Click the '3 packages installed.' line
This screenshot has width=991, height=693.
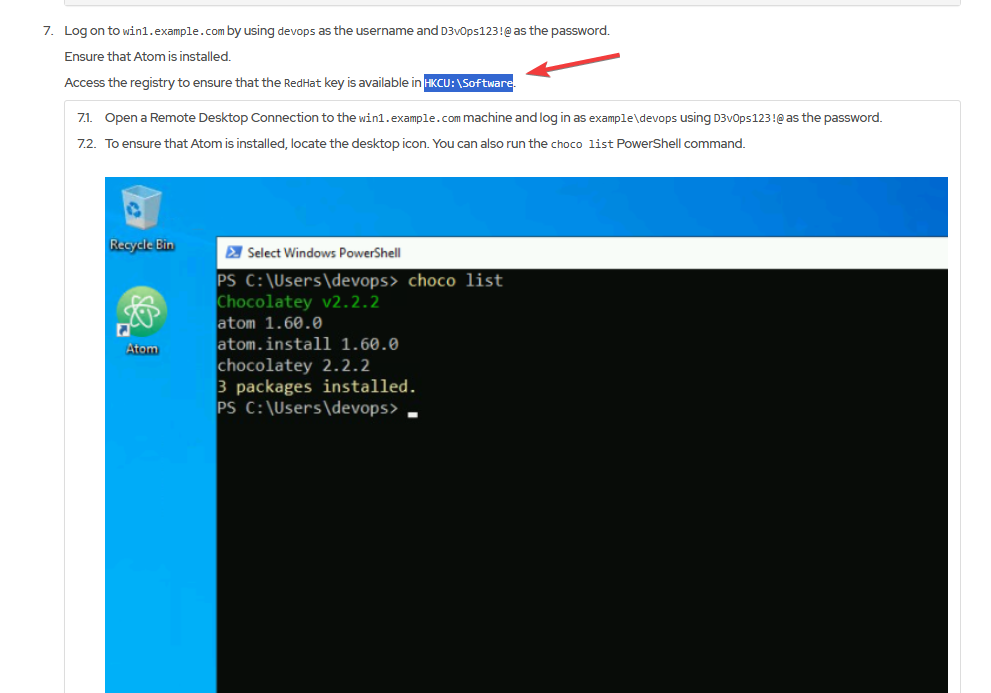317,386
